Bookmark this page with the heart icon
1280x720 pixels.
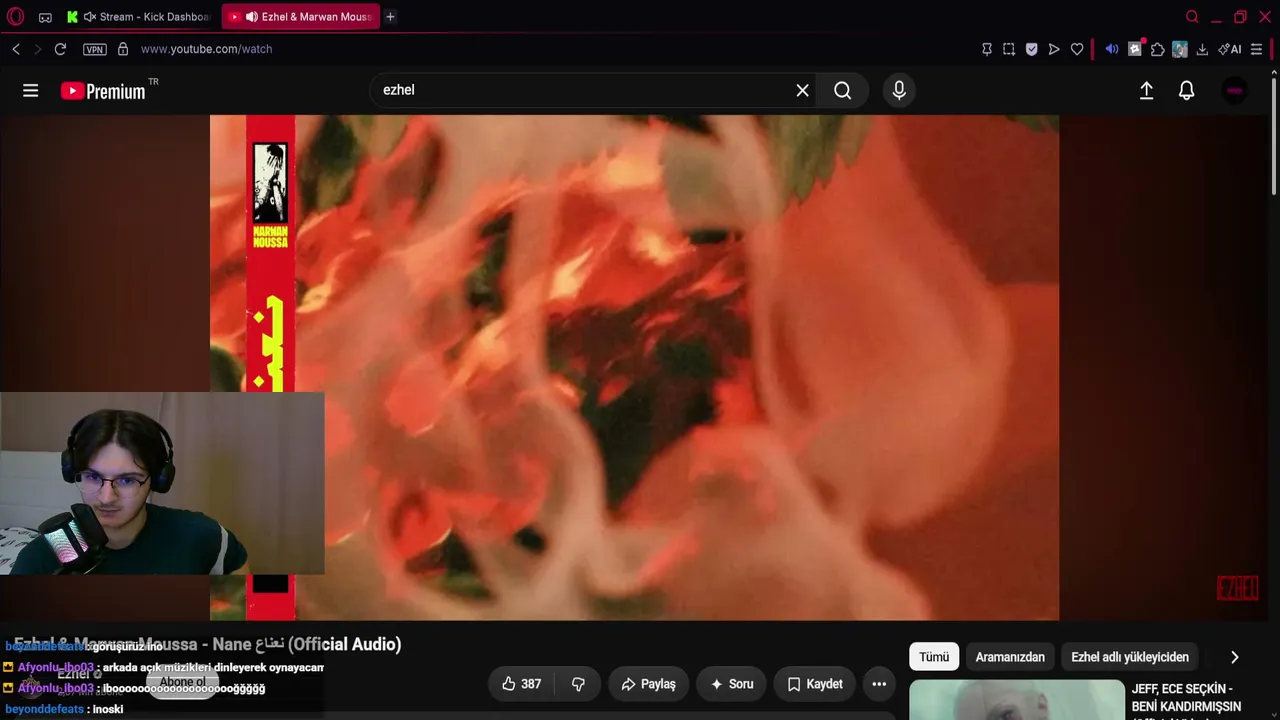1077,49
